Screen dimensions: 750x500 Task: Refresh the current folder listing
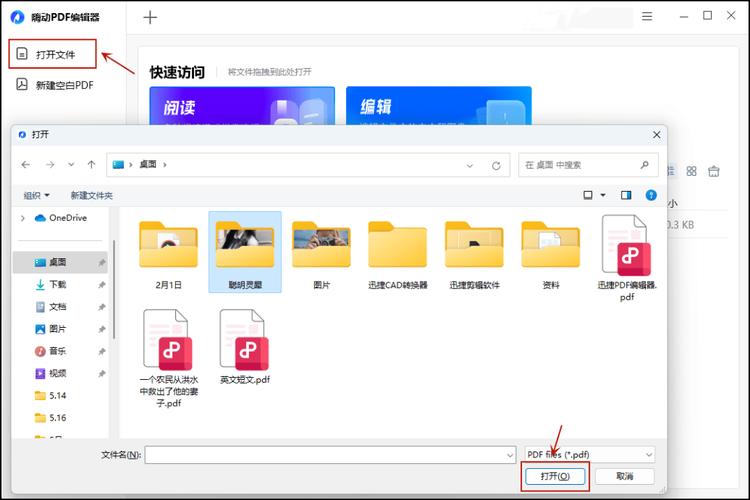(496, 166)
